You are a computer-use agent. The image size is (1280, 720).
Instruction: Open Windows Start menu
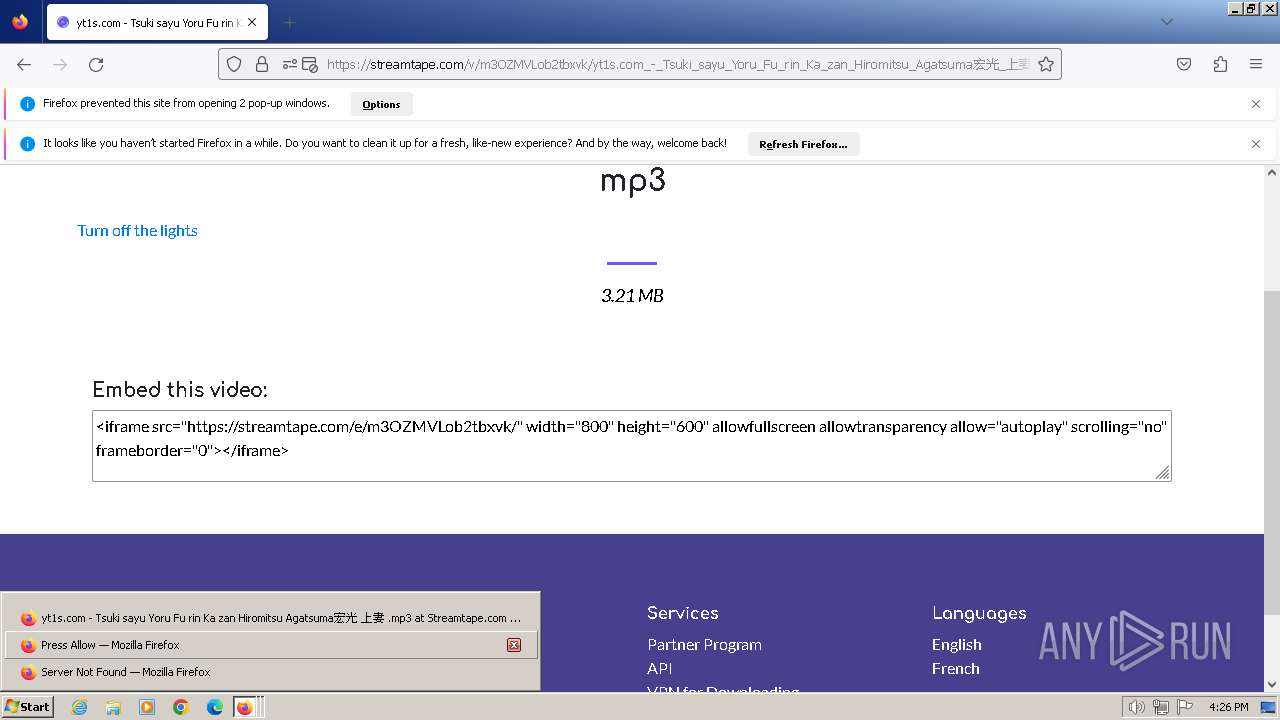coord(27,707)
